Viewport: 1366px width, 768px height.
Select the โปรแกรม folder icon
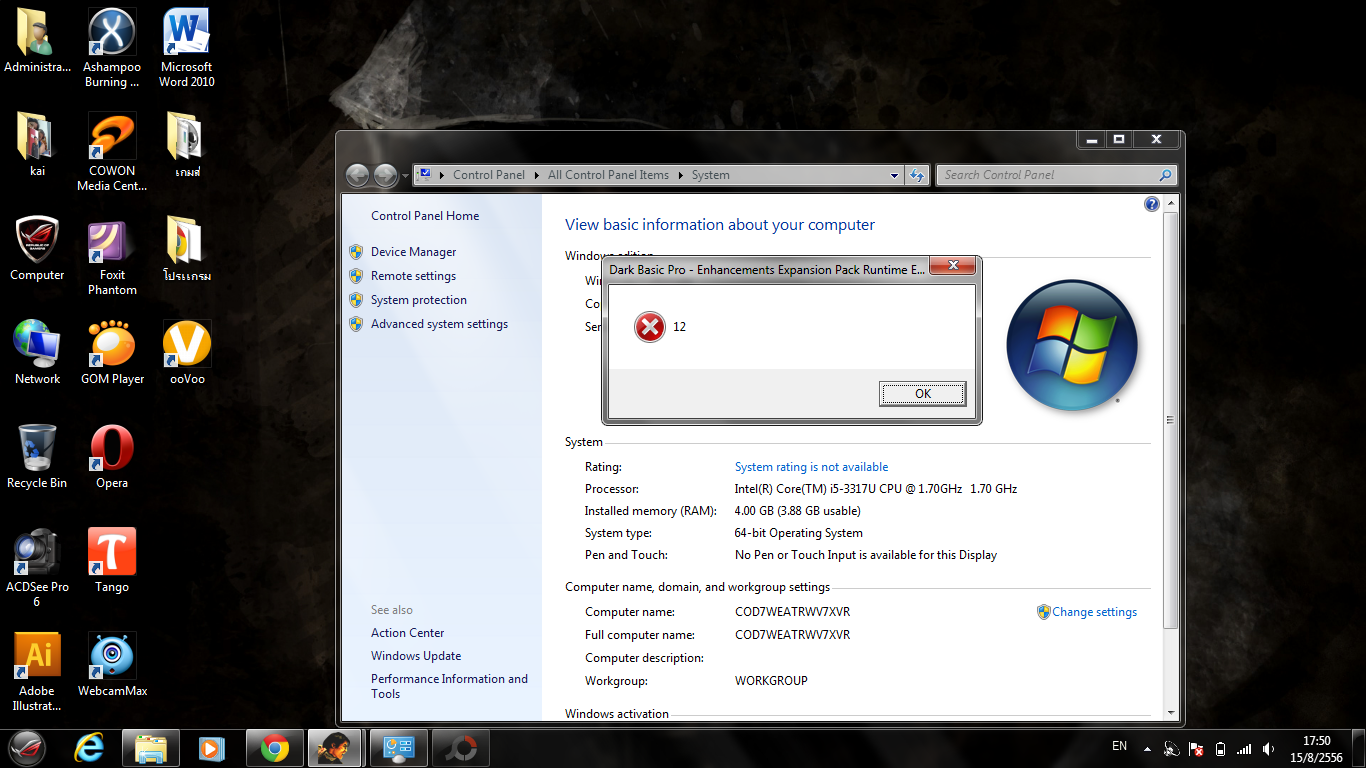coord(187,249)
